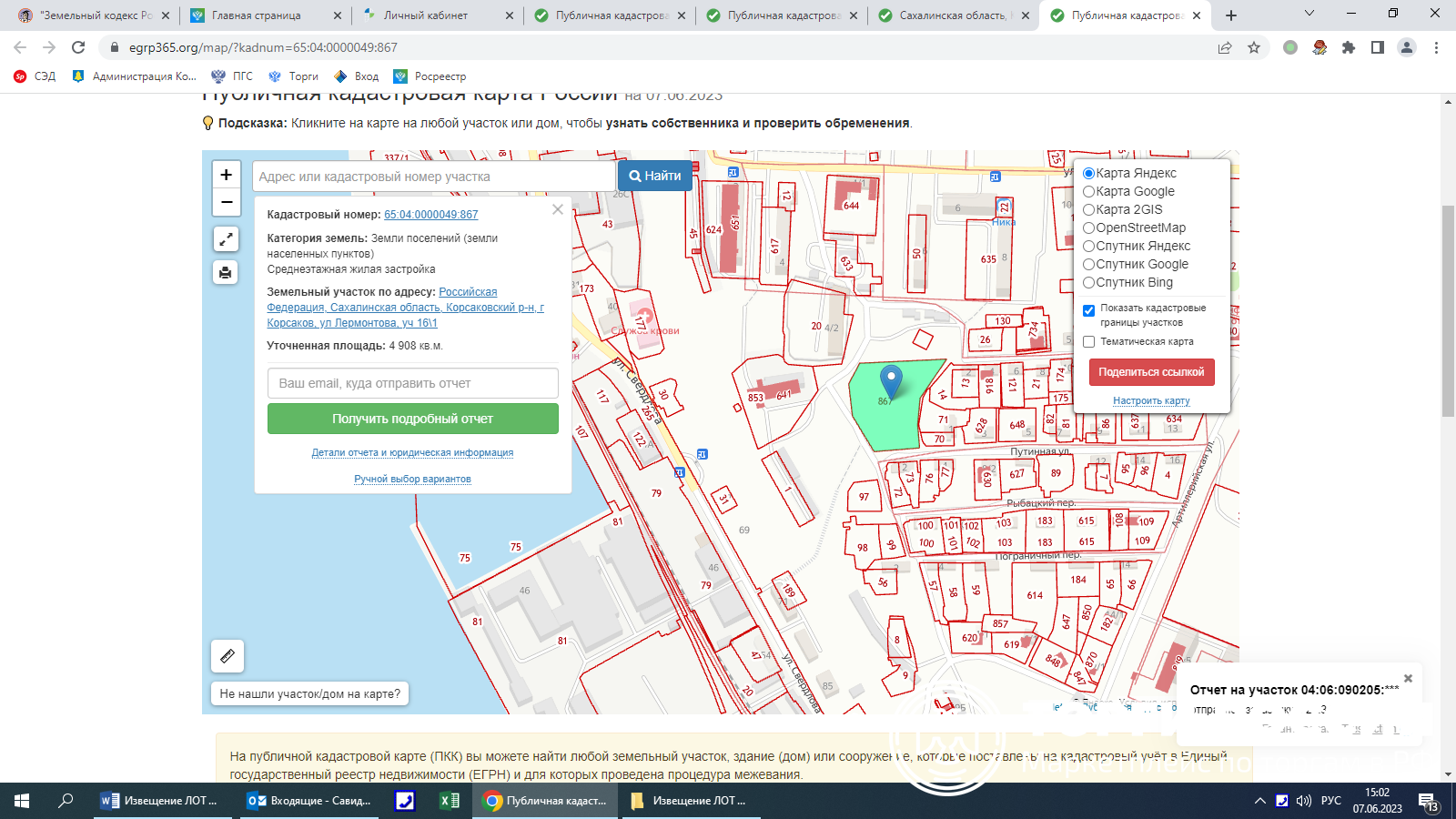Screen dimensions: 1456x819
Task: Open the ruler measurement tool
Action: pyautogui.click(x=227, y=655)
